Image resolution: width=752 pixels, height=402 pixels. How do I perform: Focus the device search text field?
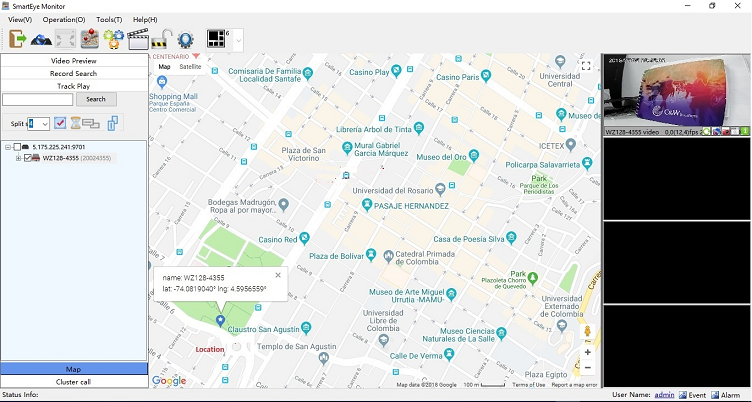tap(38, 99)
